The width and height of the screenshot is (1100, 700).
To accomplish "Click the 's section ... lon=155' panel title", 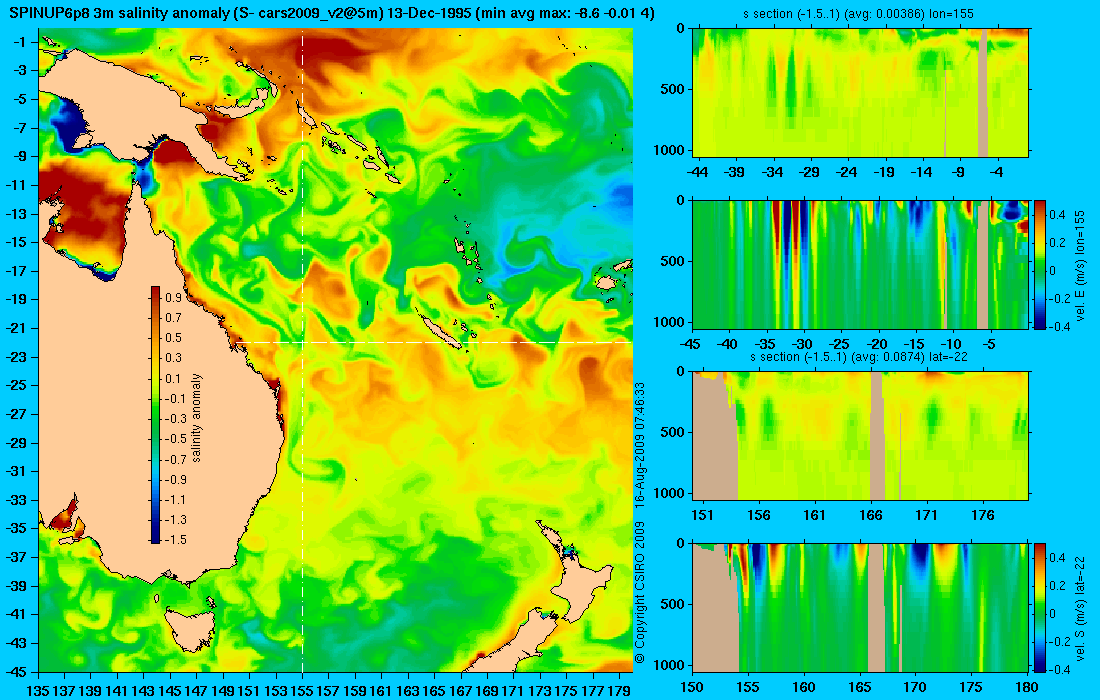I will (x=858, y=13).
